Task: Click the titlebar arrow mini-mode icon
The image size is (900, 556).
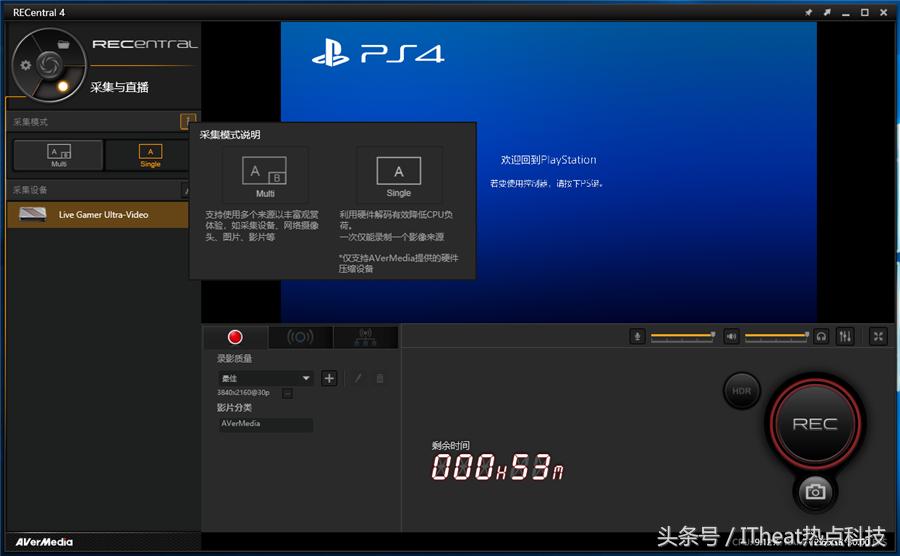Action: (x=827, y=12)
